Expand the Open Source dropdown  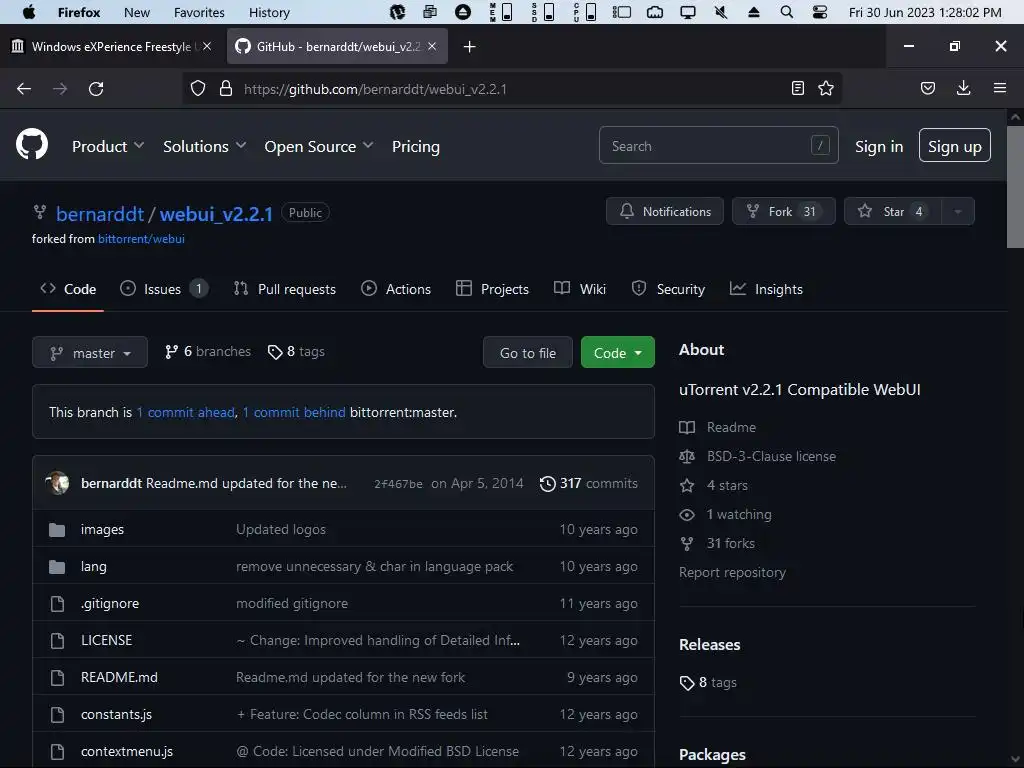pos(319,146)
